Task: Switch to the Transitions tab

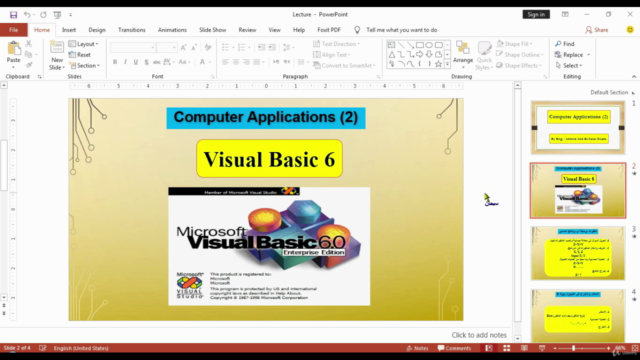Action: 131,30
